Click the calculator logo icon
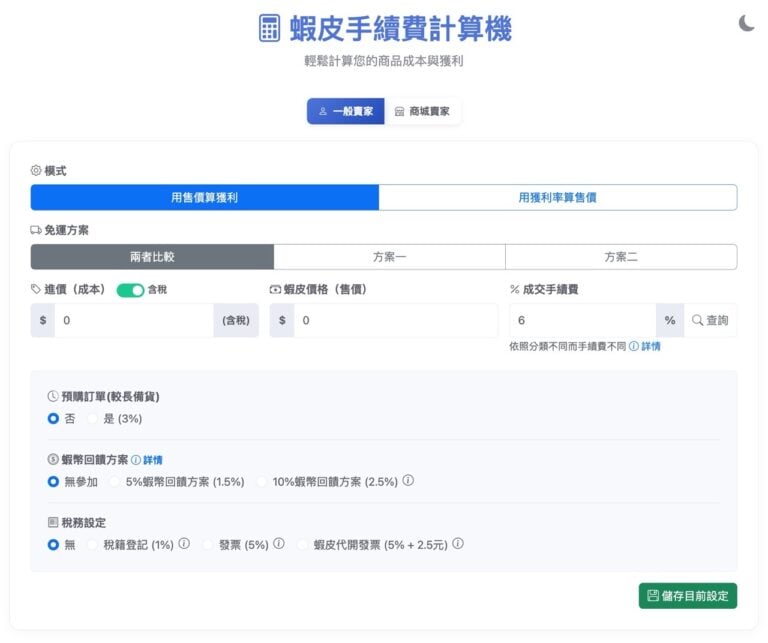 (x=269, y=28)
